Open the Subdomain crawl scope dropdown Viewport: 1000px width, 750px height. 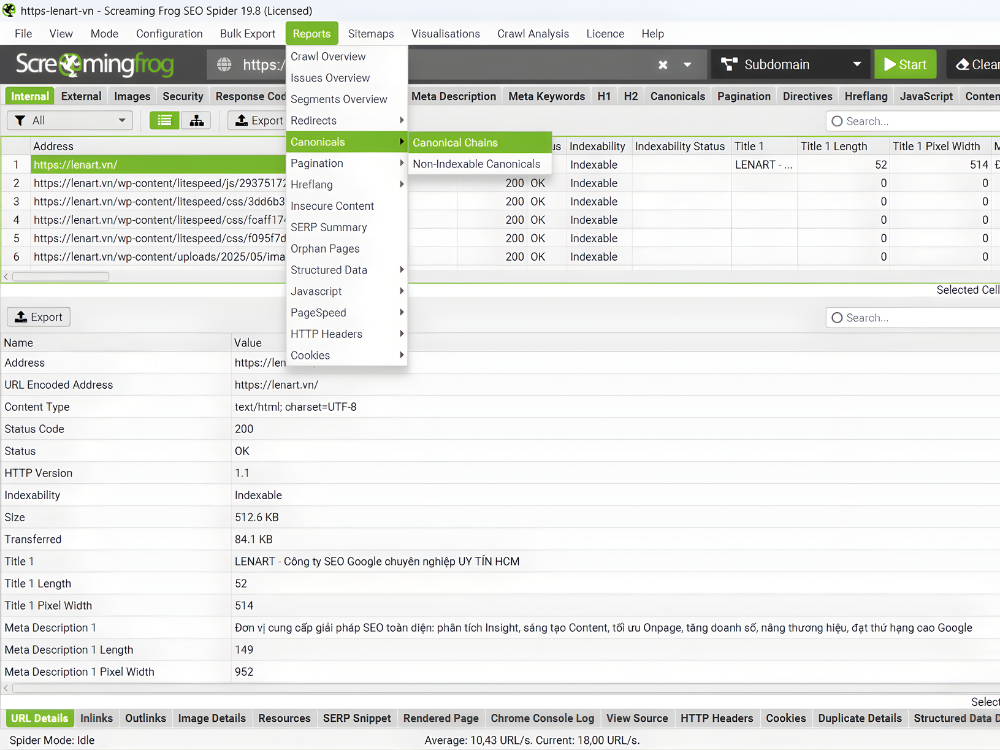coord(789,65)
